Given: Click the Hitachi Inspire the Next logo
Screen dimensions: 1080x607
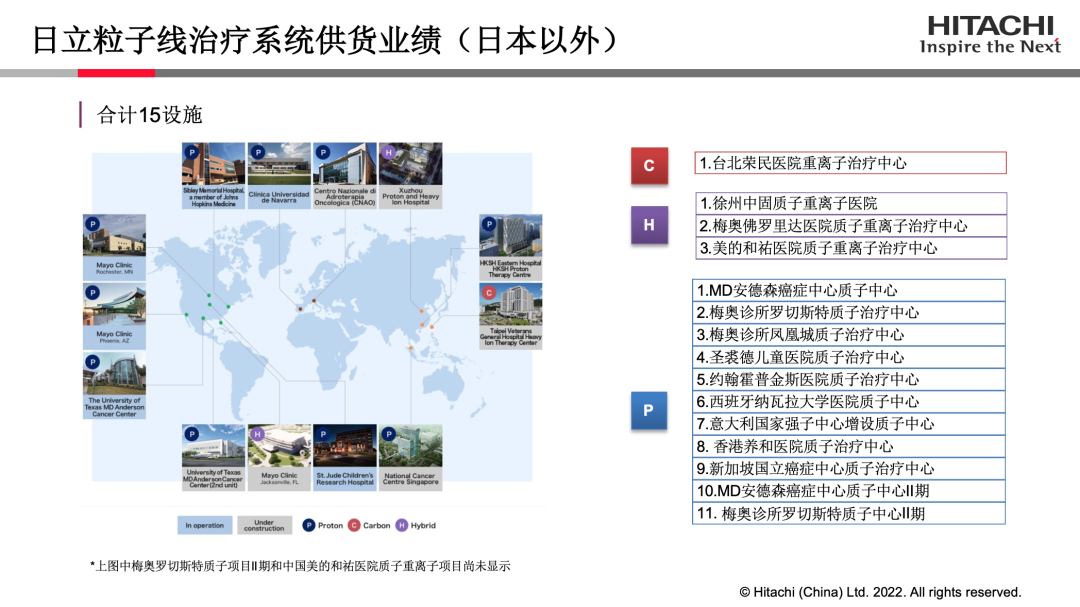Looking at the screenshot, I should click(990, 34).
